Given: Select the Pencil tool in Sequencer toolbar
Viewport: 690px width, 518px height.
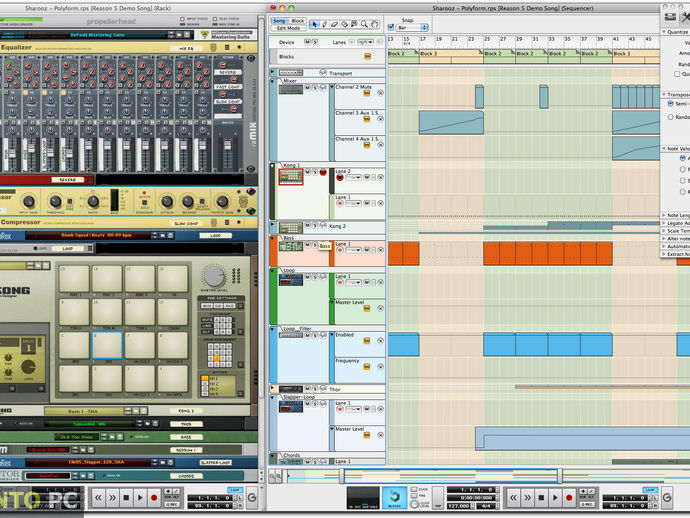Looking at the screenshot, I should (324, 24).
